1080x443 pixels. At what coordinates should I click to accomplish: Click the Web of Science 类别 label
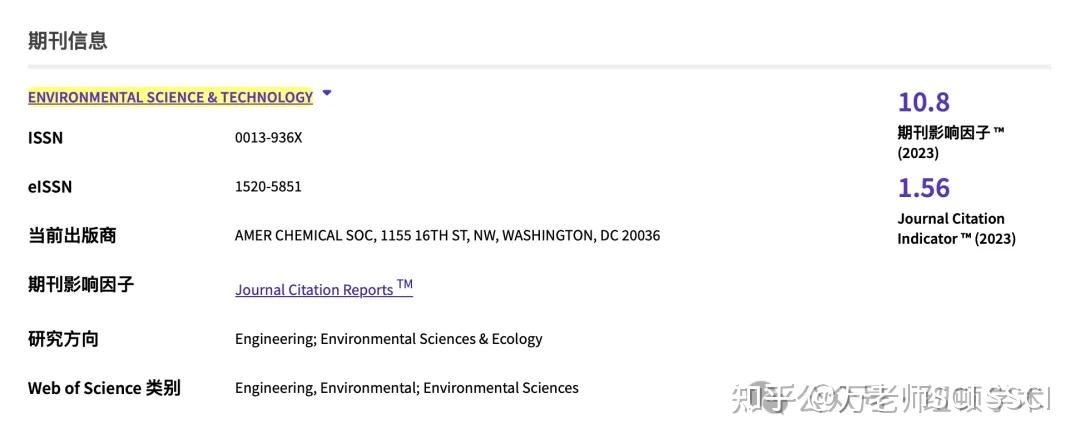[x=104, y=388]
